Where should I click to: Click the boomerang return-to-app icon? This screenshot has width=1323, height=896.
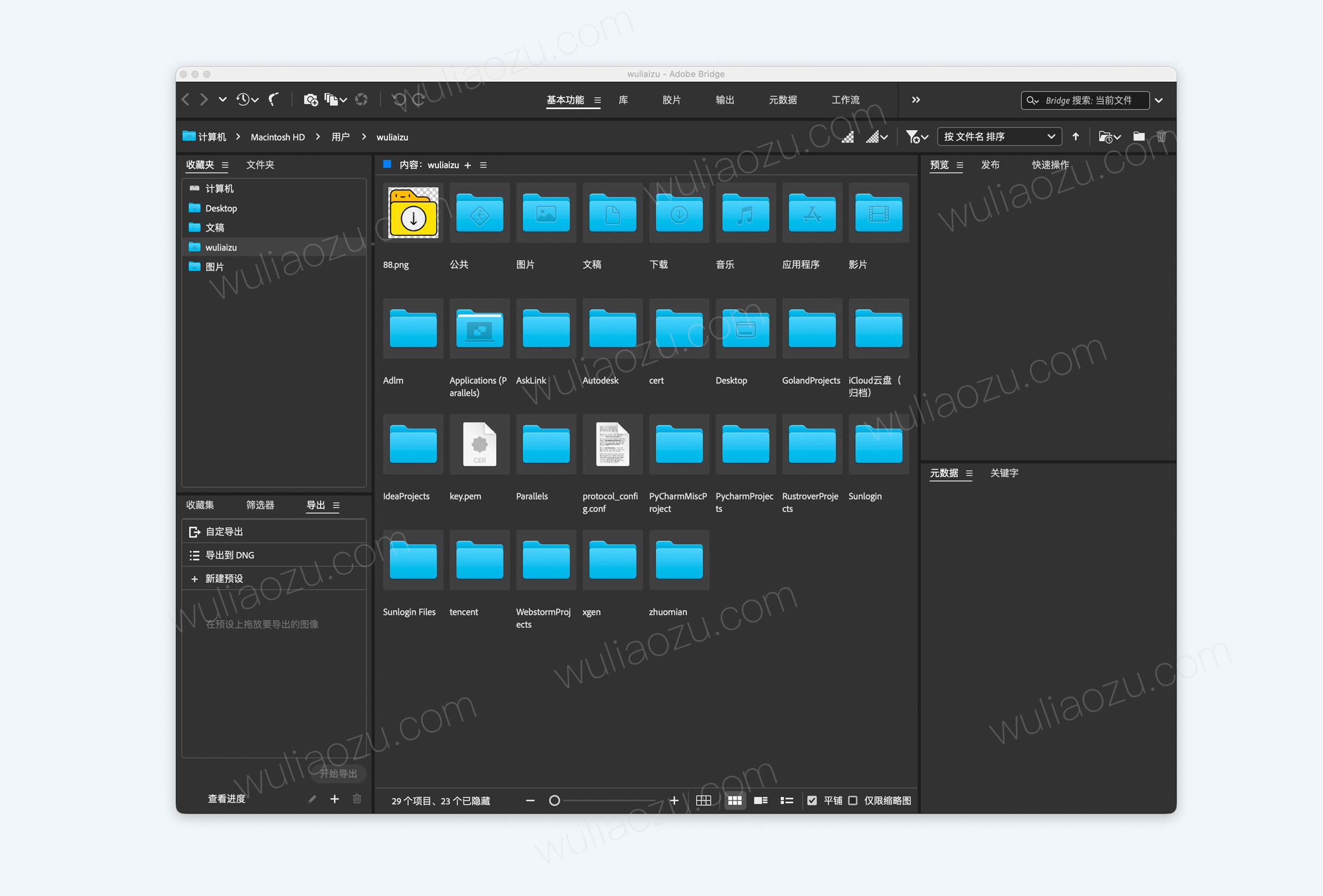pos(274,100)
